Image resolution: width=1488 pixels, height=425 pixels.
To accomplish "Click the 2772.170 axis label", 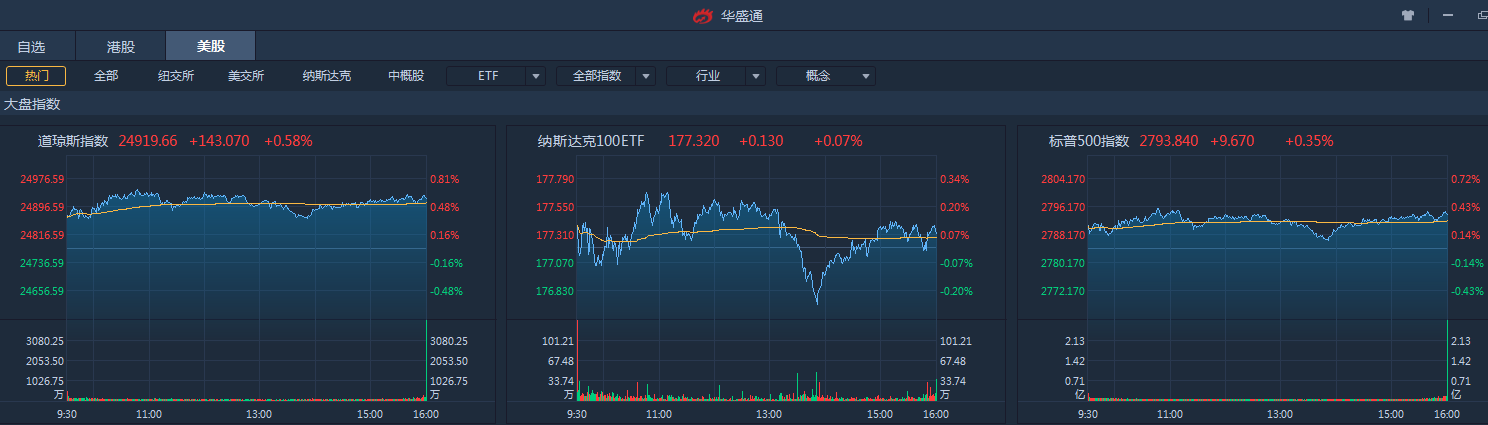I will coord(1062,292).
